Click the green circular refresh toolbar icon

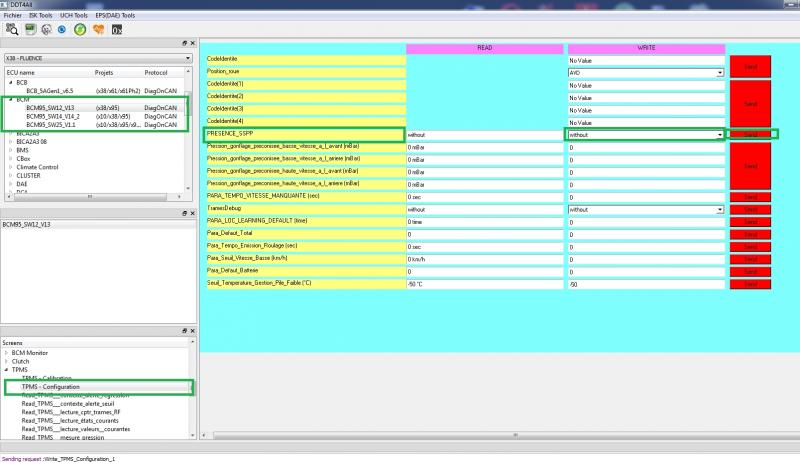[x=80, y=30]
